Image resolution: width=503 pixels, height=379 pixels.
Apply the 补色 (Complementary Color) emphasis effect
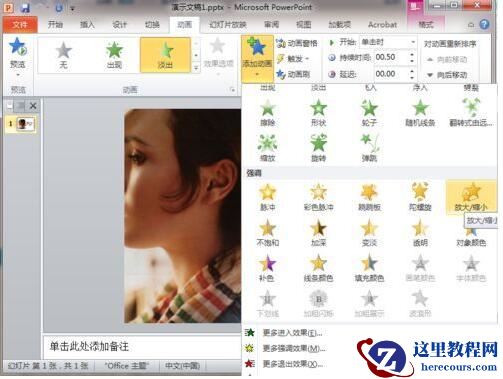click(268, 268)
